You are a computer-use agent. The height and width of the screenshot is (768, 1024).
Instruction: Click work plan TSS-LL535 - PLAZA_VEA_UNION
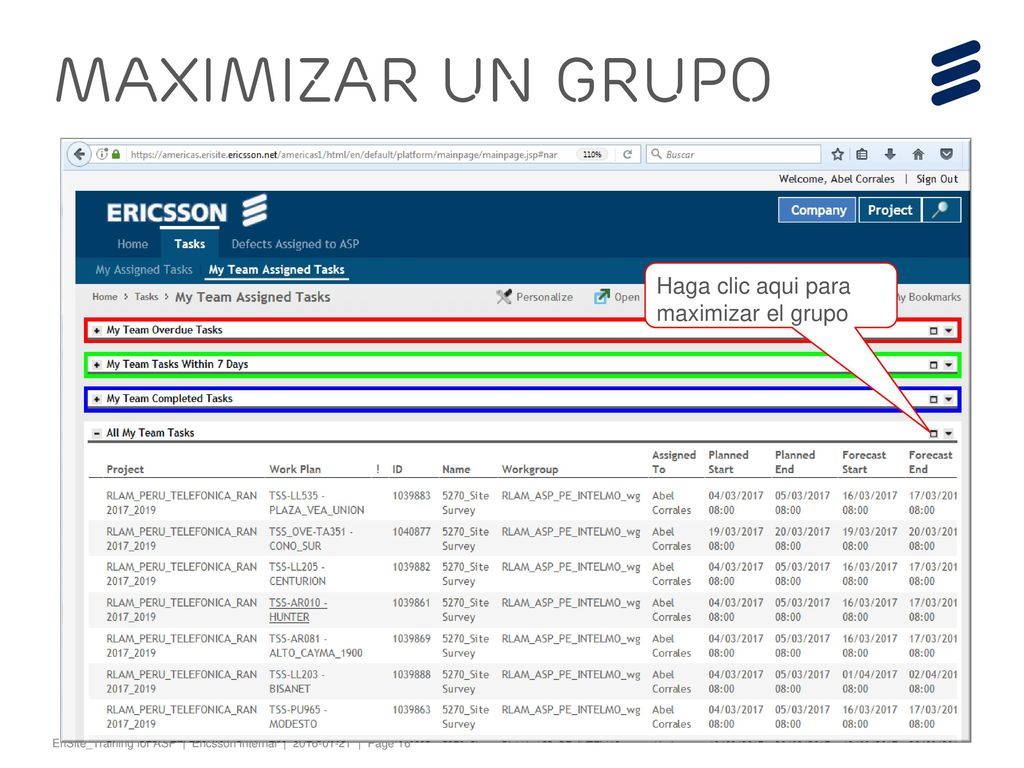coord(317,503)
